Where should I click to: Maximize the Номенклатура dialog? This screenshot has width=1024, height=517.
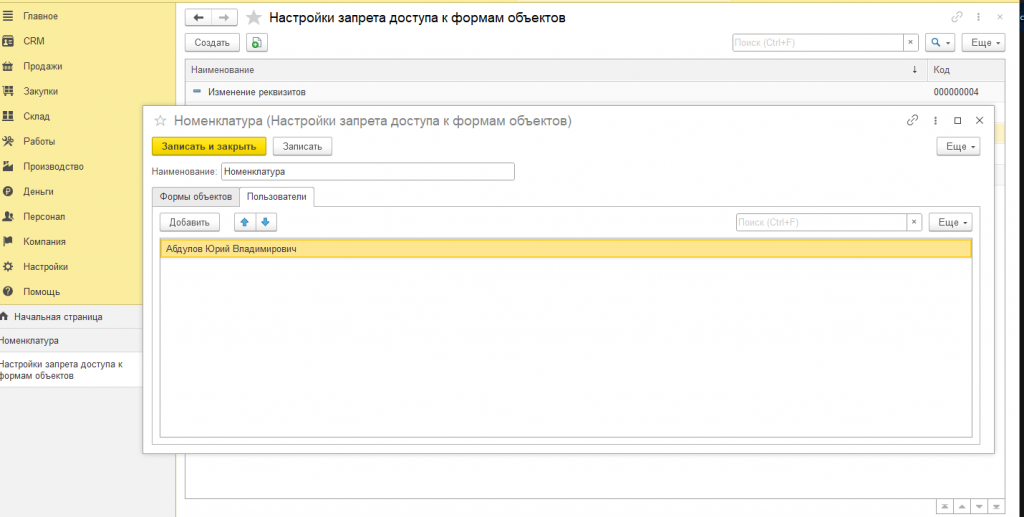coord(957,120)
